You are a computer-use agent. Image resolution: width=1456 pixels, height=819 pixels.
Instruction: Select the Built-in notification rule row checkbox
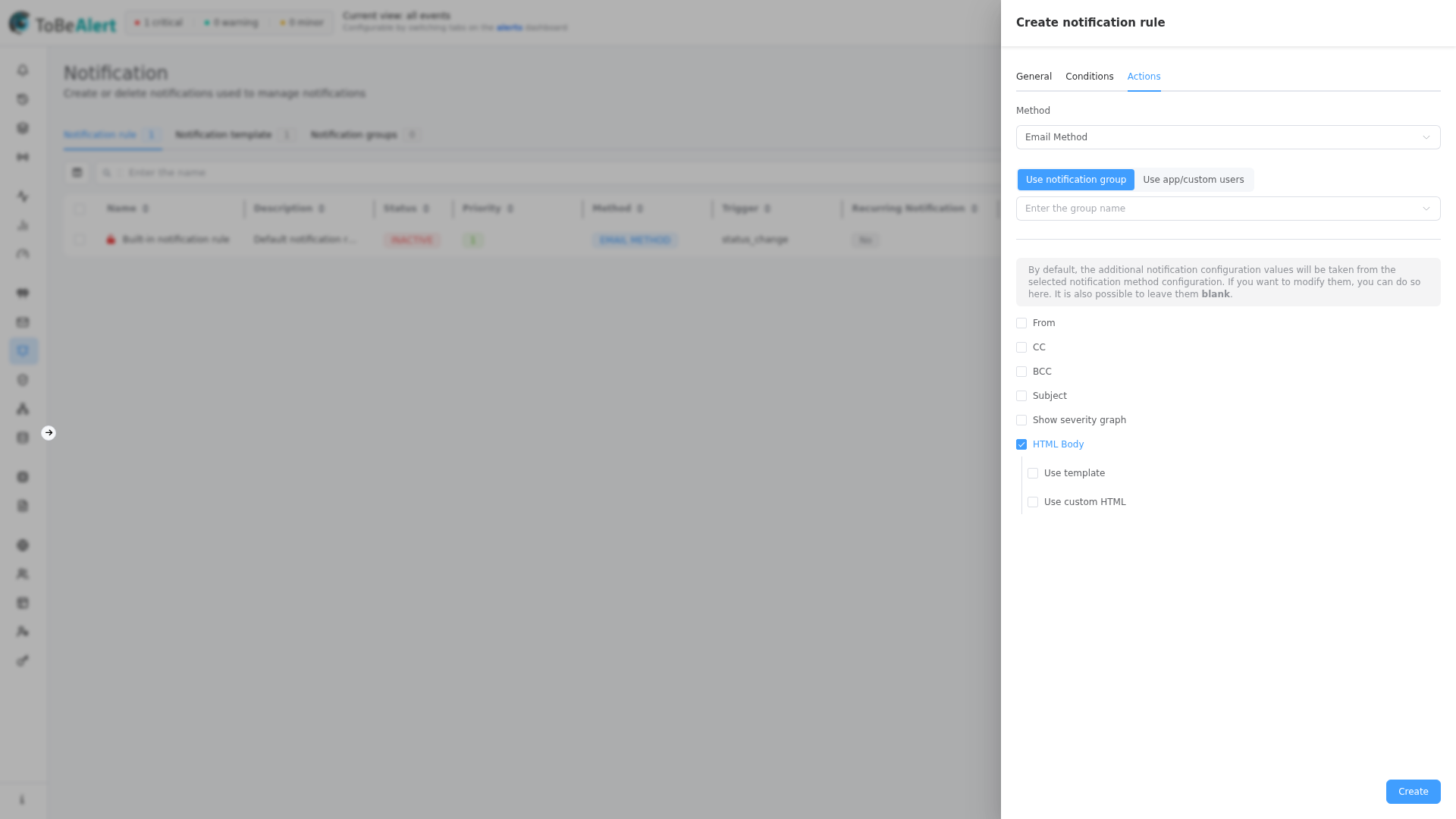(x=80, y=240)
